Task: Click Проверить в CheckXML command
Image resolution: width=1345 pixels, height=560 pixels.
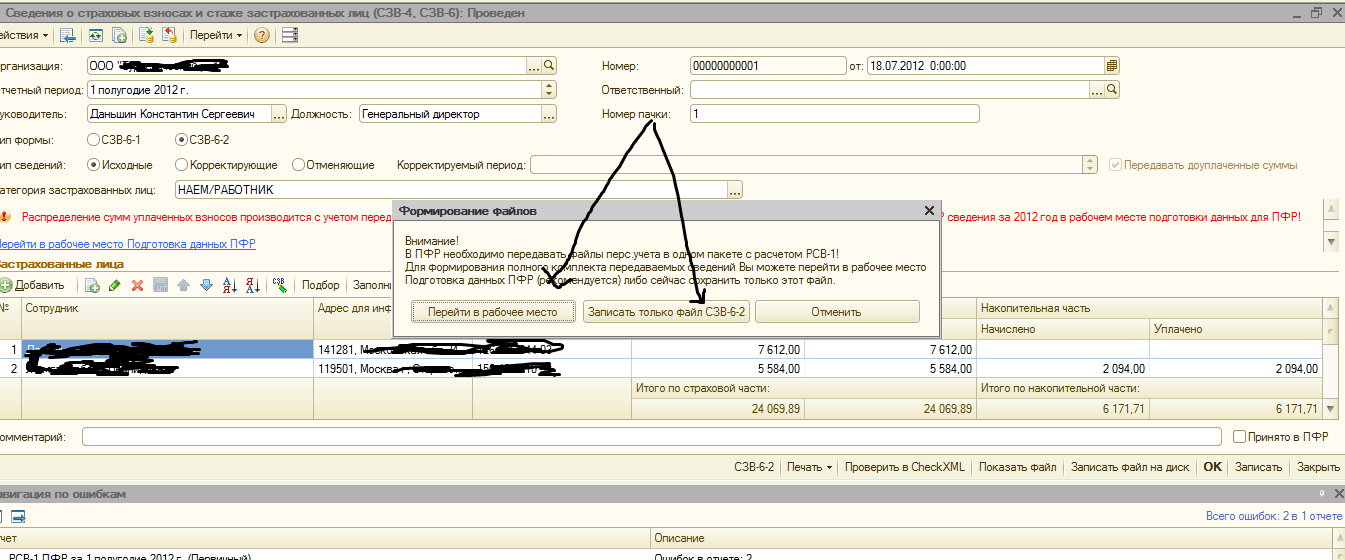Action: [905, 467]
